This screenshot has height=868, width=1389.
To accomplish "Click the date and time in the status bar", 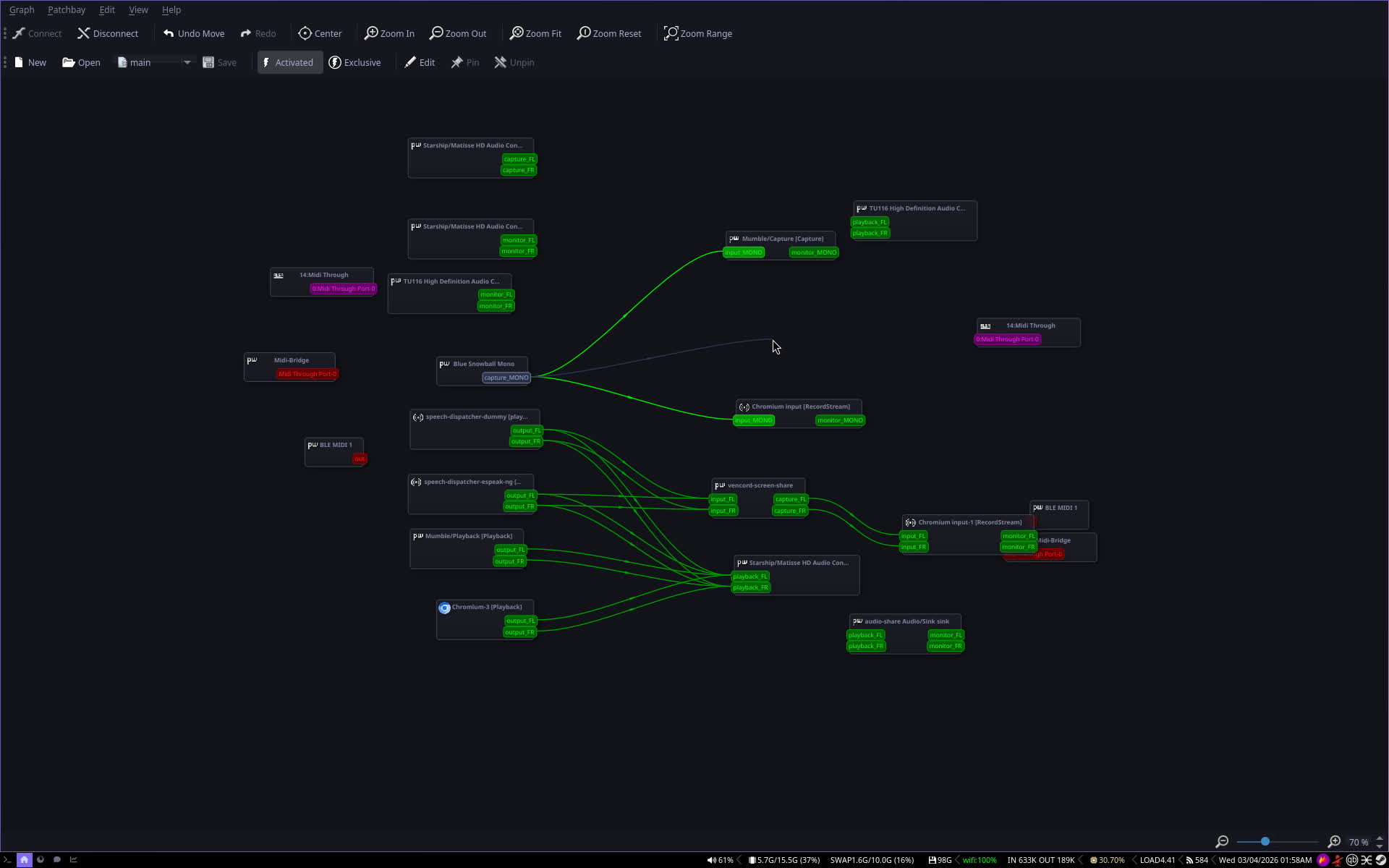I will tap(1265, 860).
